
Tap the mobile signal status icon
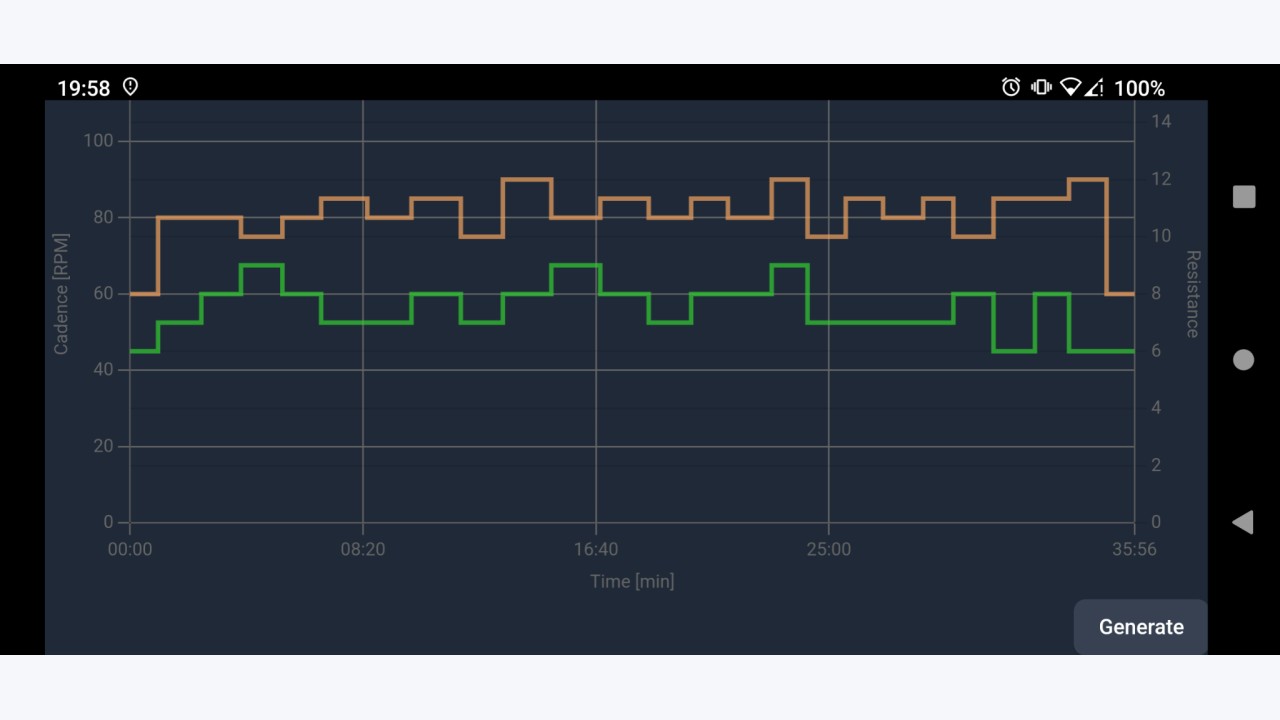pyautogui.click(x=1094, y=87)
